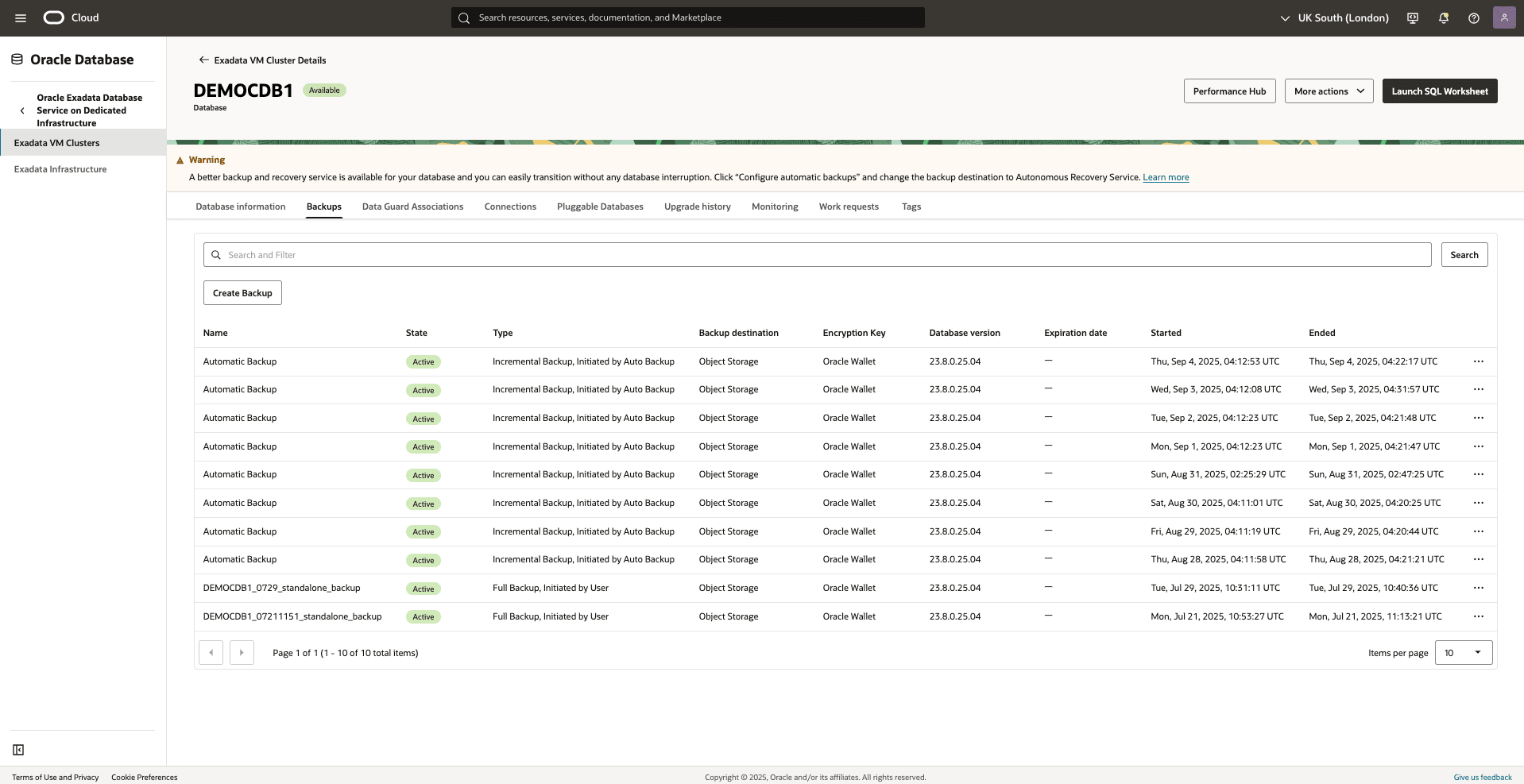
Task: Open the navigation hamburger menu
Action: point(20,17)
